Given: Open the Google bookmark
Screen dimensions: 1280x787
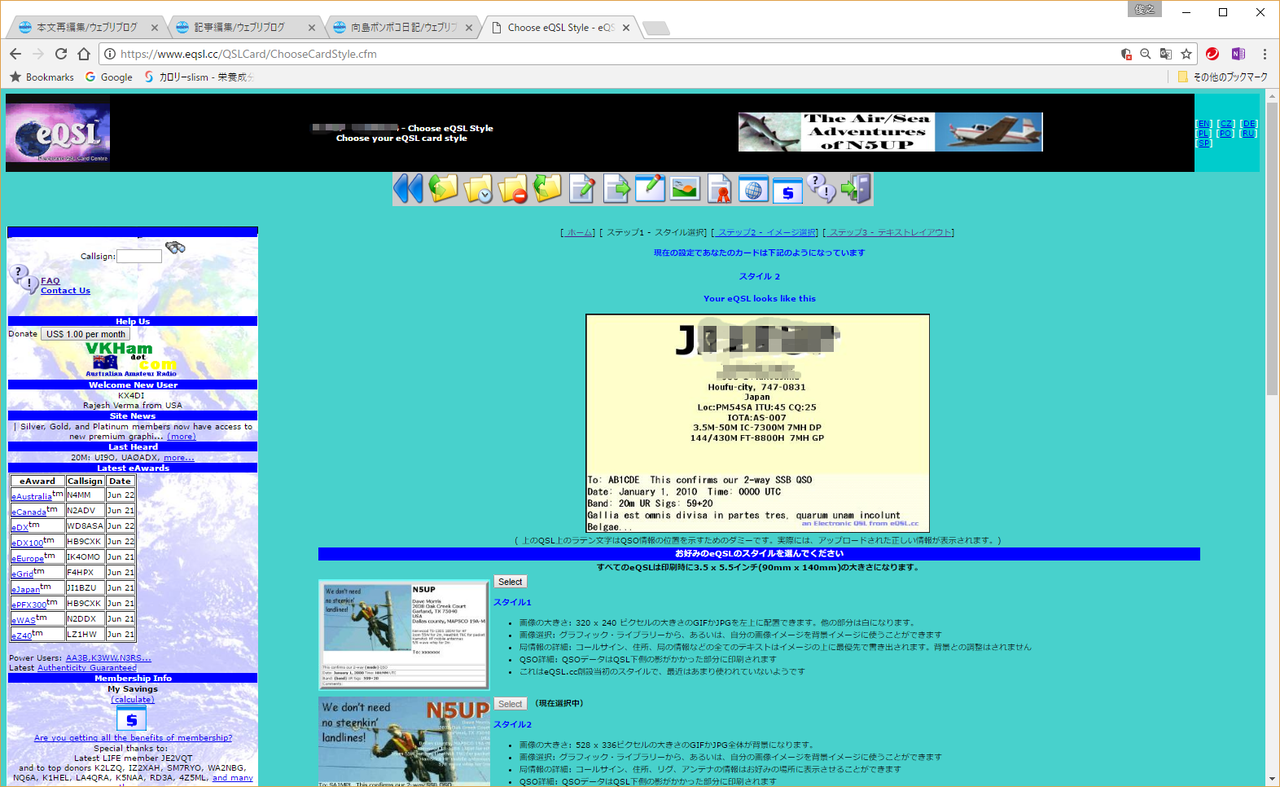Looking at the screenshot, I should coord(108,77).
